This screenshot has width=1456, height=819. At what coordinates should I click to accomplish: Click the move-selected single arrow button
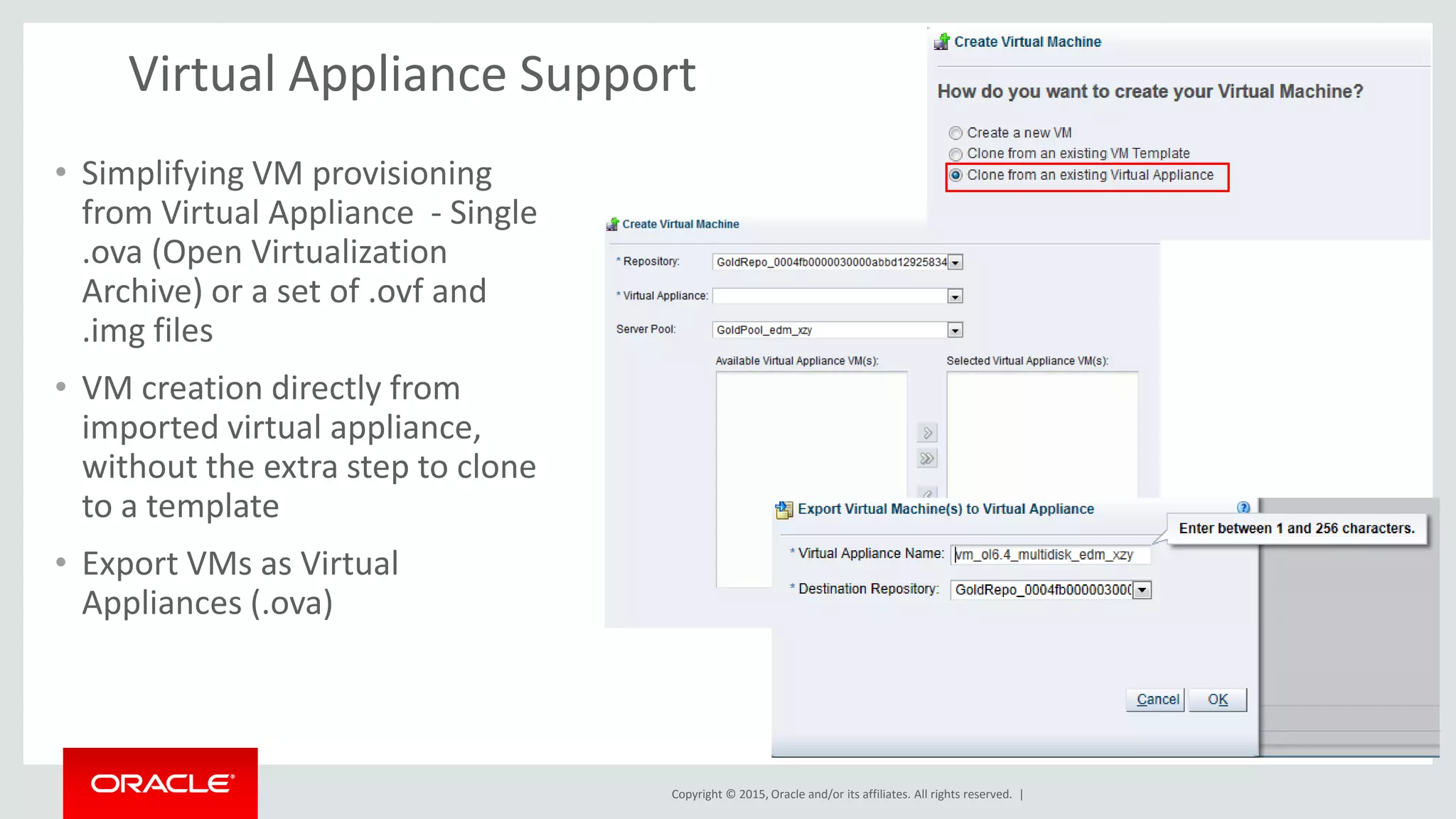point(927,432)
